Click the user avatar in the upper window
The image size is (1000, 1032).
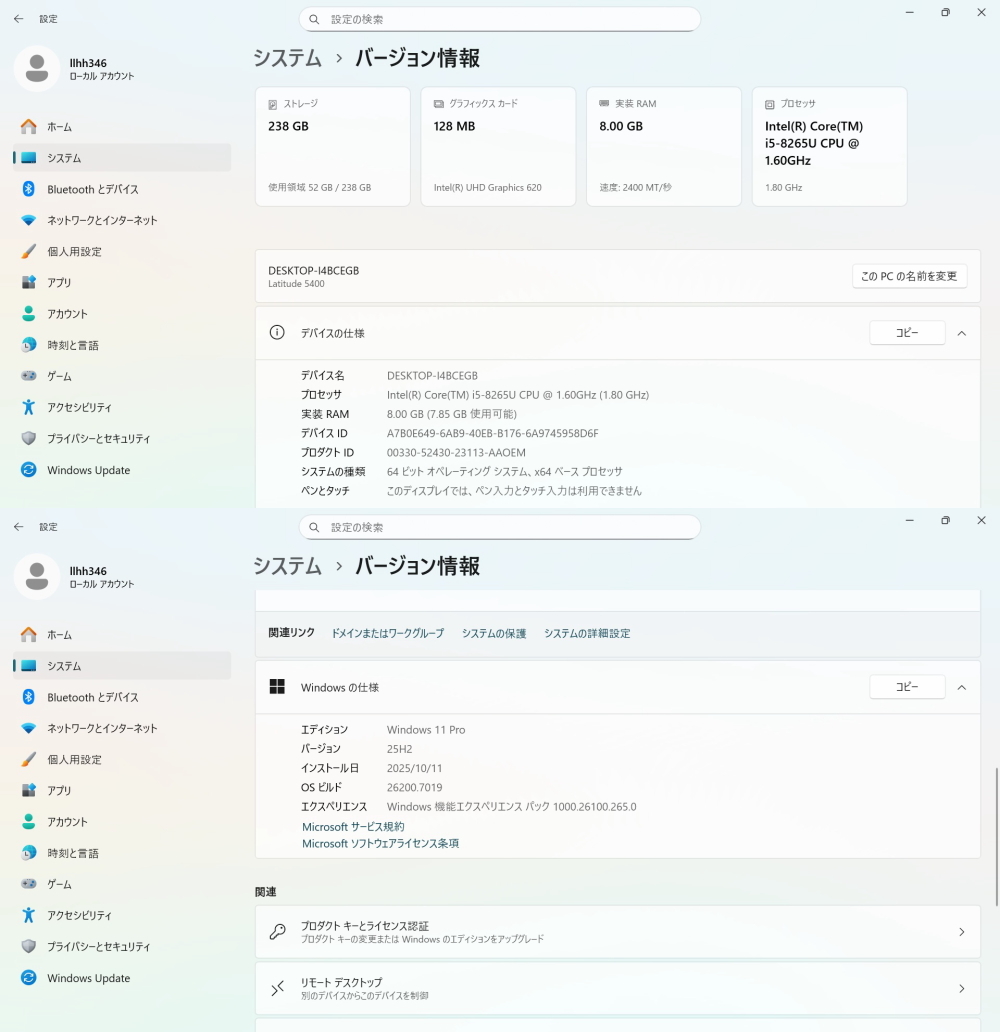click(x=37, y=69)
